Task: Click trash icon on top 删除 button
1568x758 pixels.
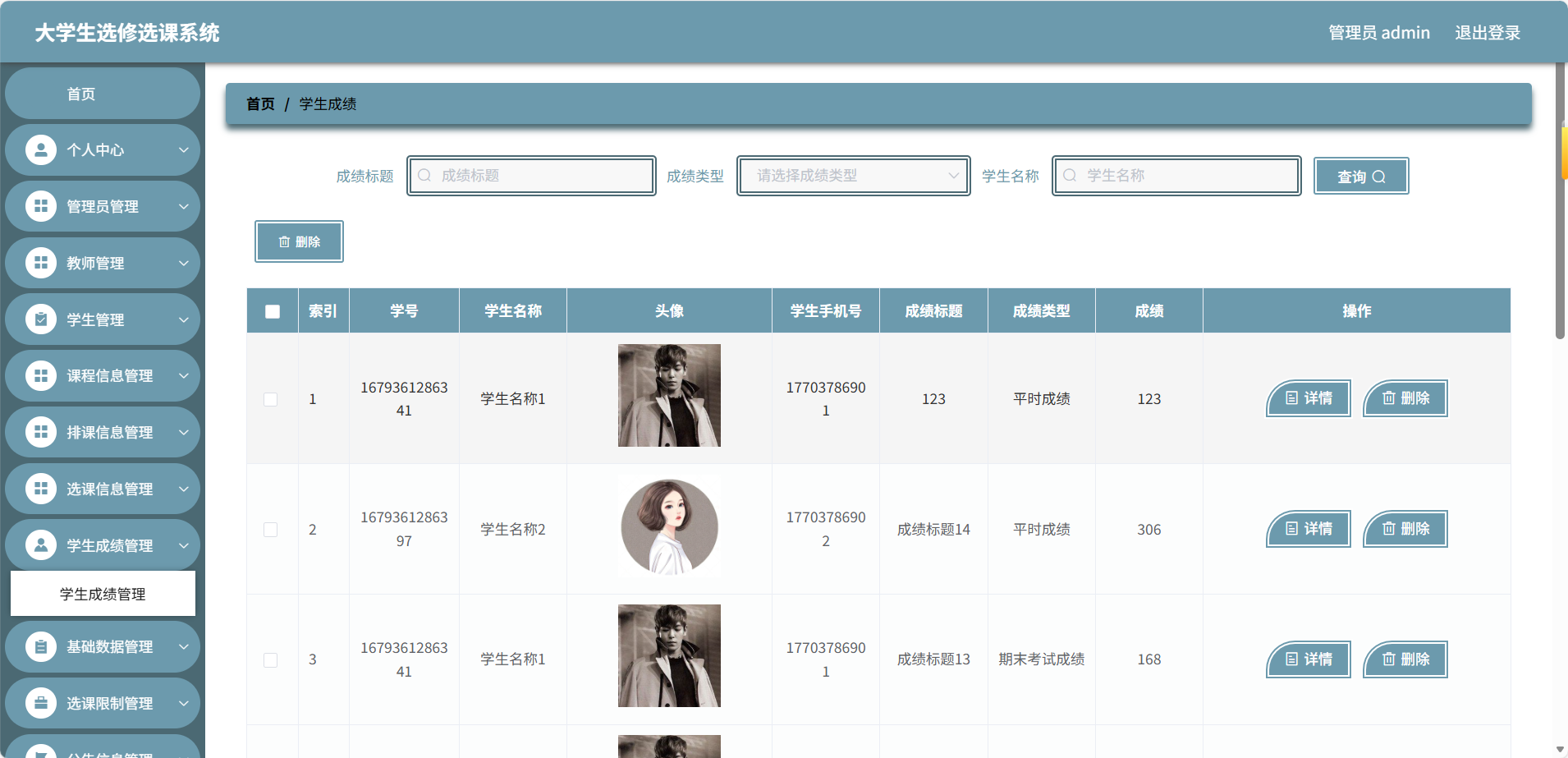Action: (284, 241)
